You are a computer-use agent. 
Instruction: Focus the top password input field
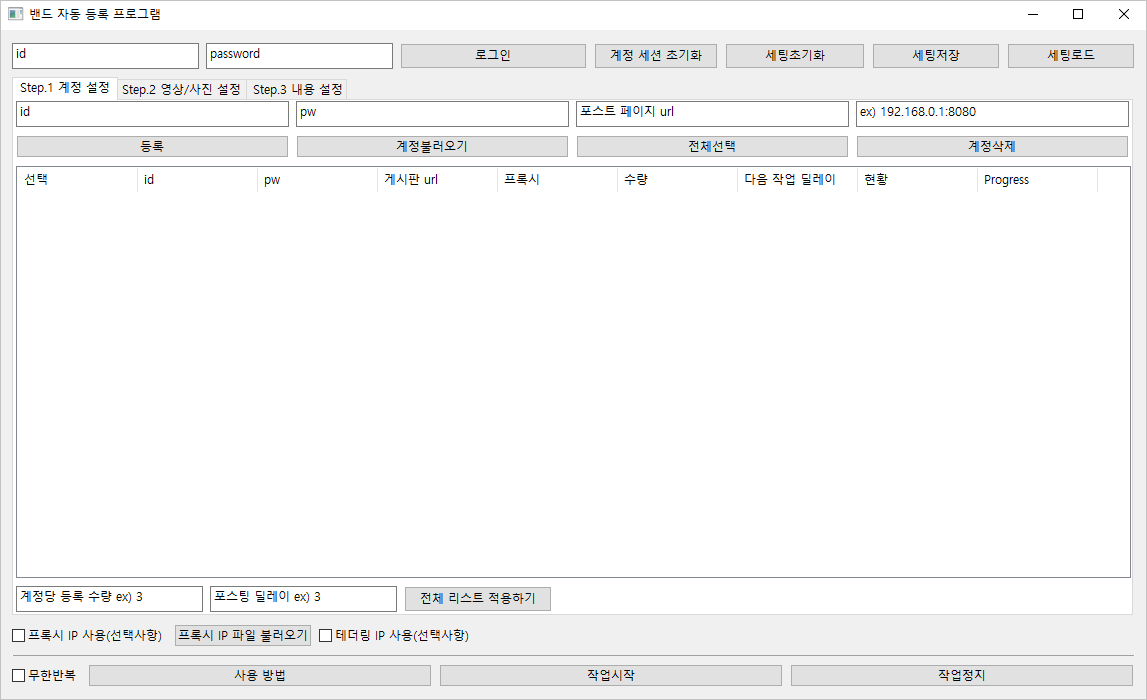pos(299,55)
